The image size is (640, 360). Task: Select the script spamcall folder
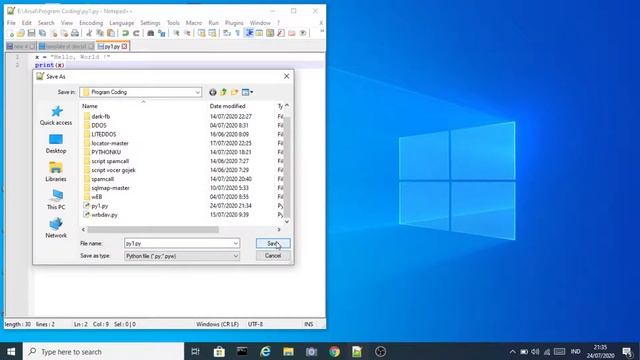point(110,161)
